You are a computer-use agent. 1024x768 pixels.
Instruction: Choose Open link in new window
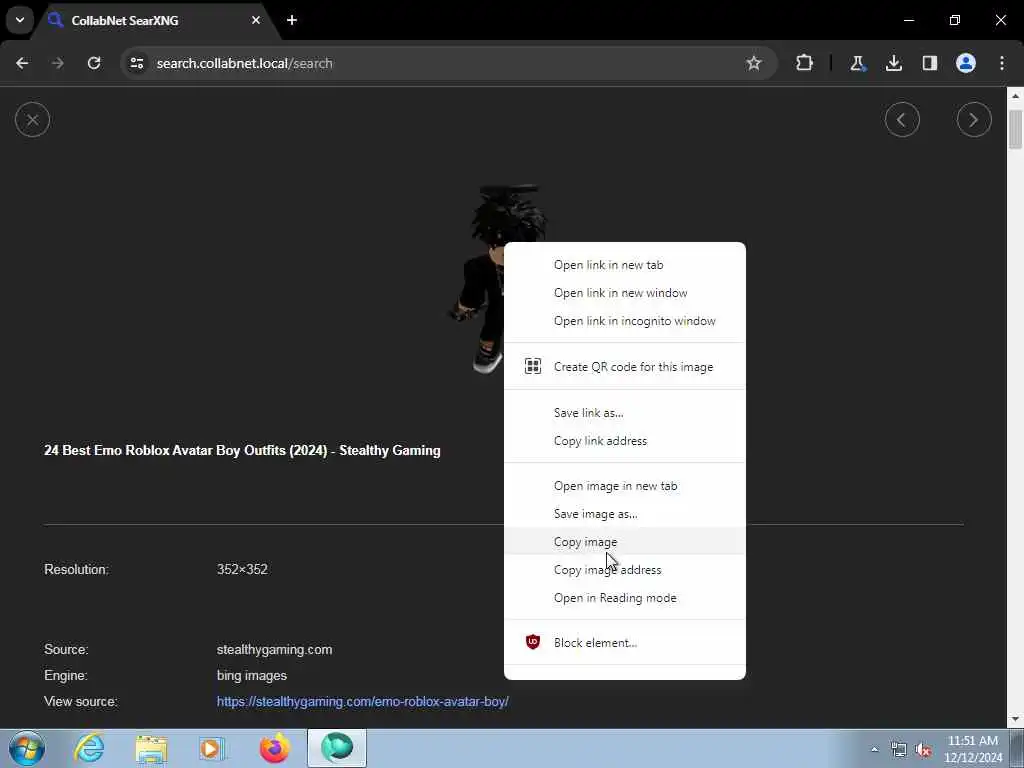click(625, 293)
